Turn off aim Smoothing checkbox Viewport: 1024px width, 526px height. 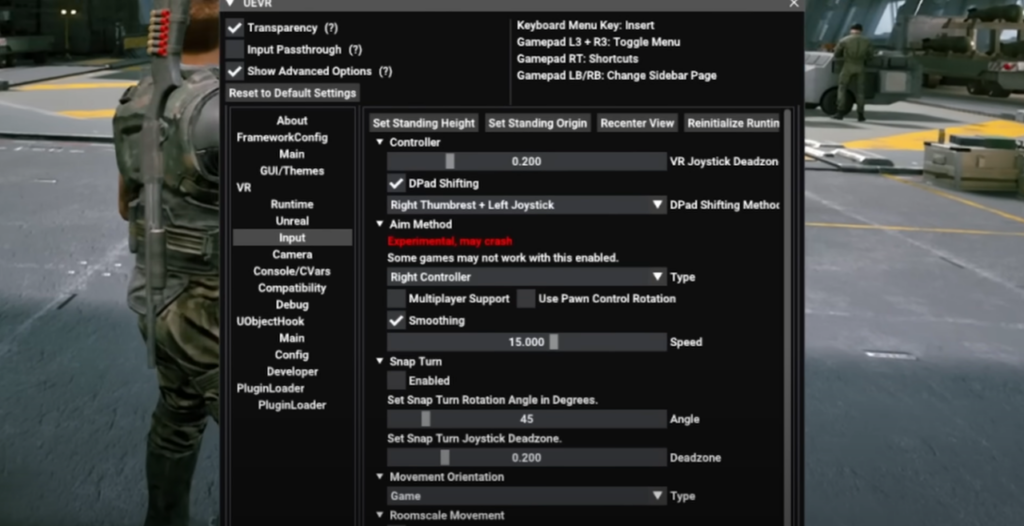click(x=396, y=321)
